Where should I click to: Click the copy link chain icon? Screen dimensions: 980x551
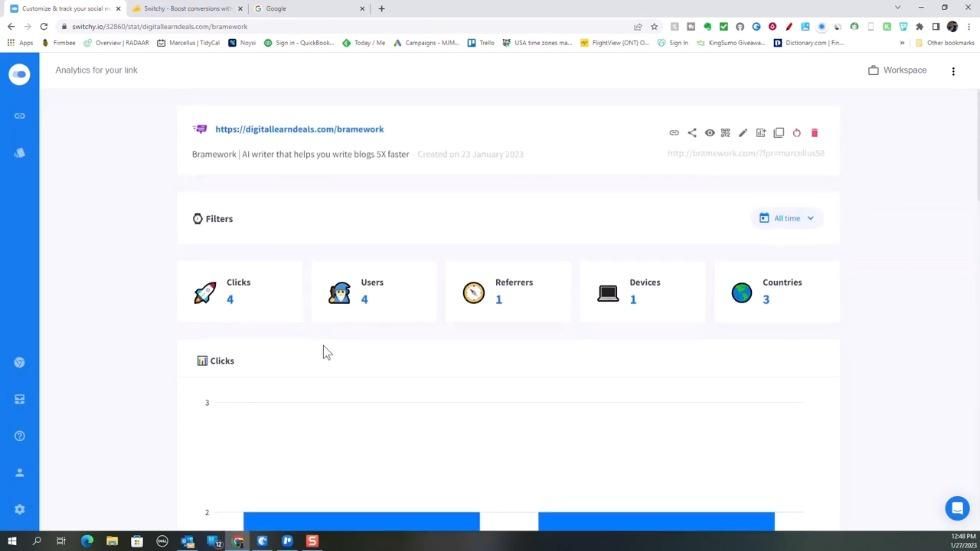coord(674,133)
